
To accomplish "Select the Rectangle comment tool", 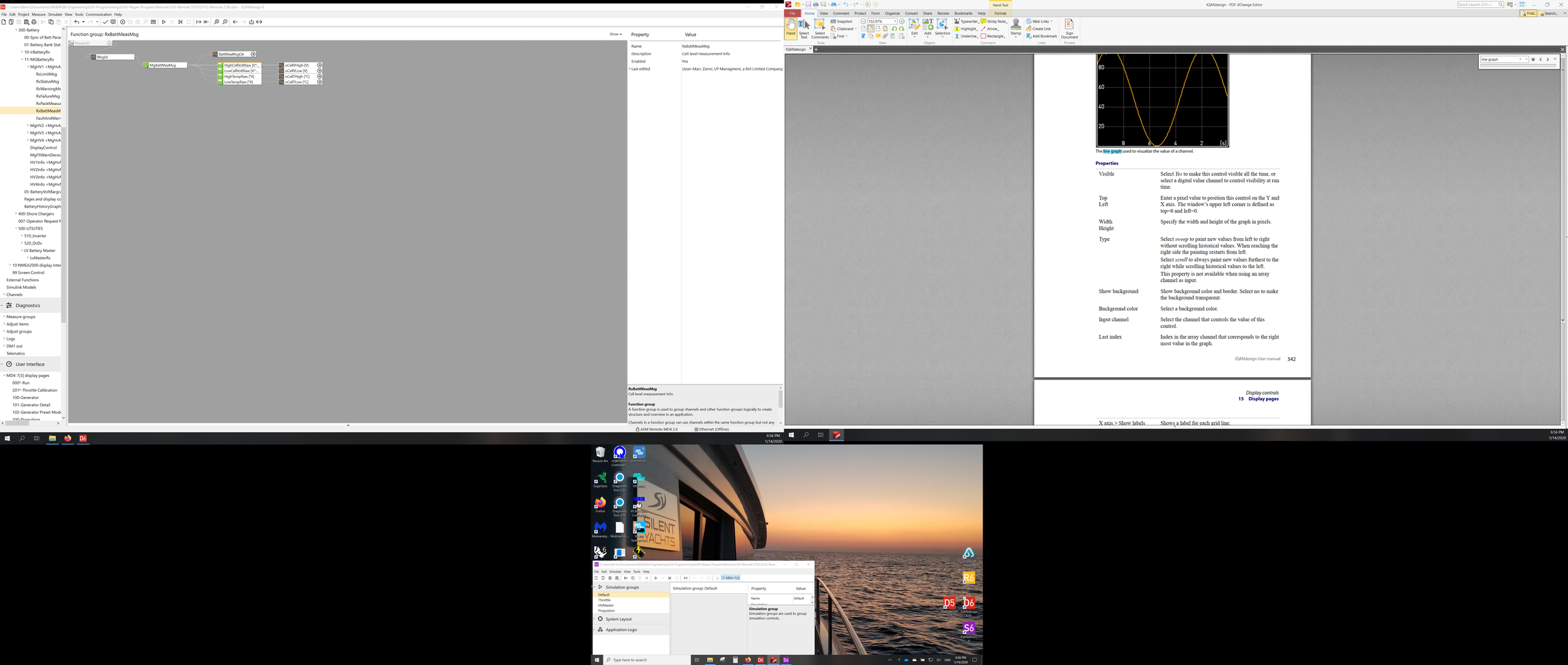I will [992, 36].
